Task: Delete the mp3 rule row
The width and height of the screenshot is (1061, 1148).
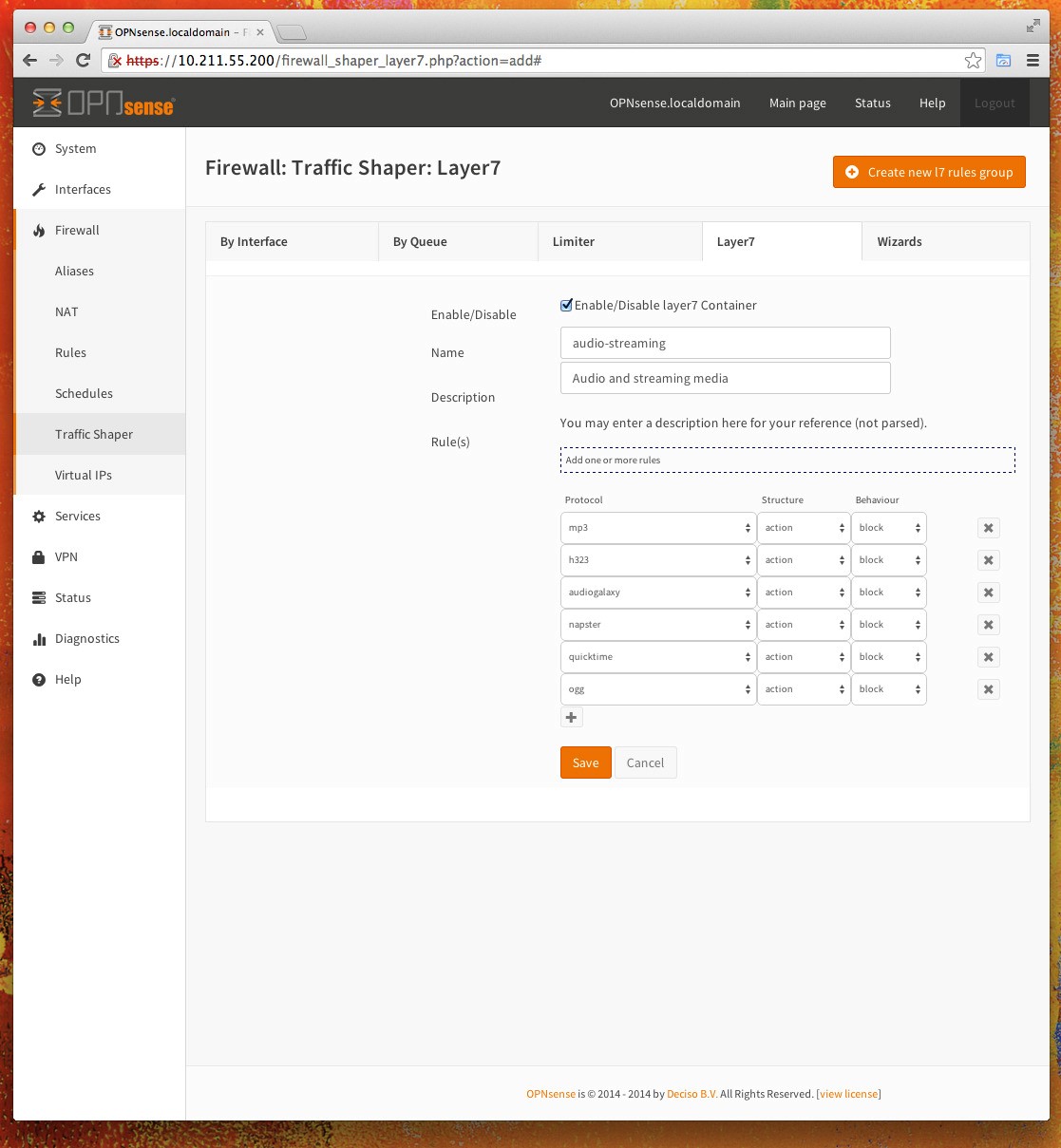Action: click(x=988, y=528)
